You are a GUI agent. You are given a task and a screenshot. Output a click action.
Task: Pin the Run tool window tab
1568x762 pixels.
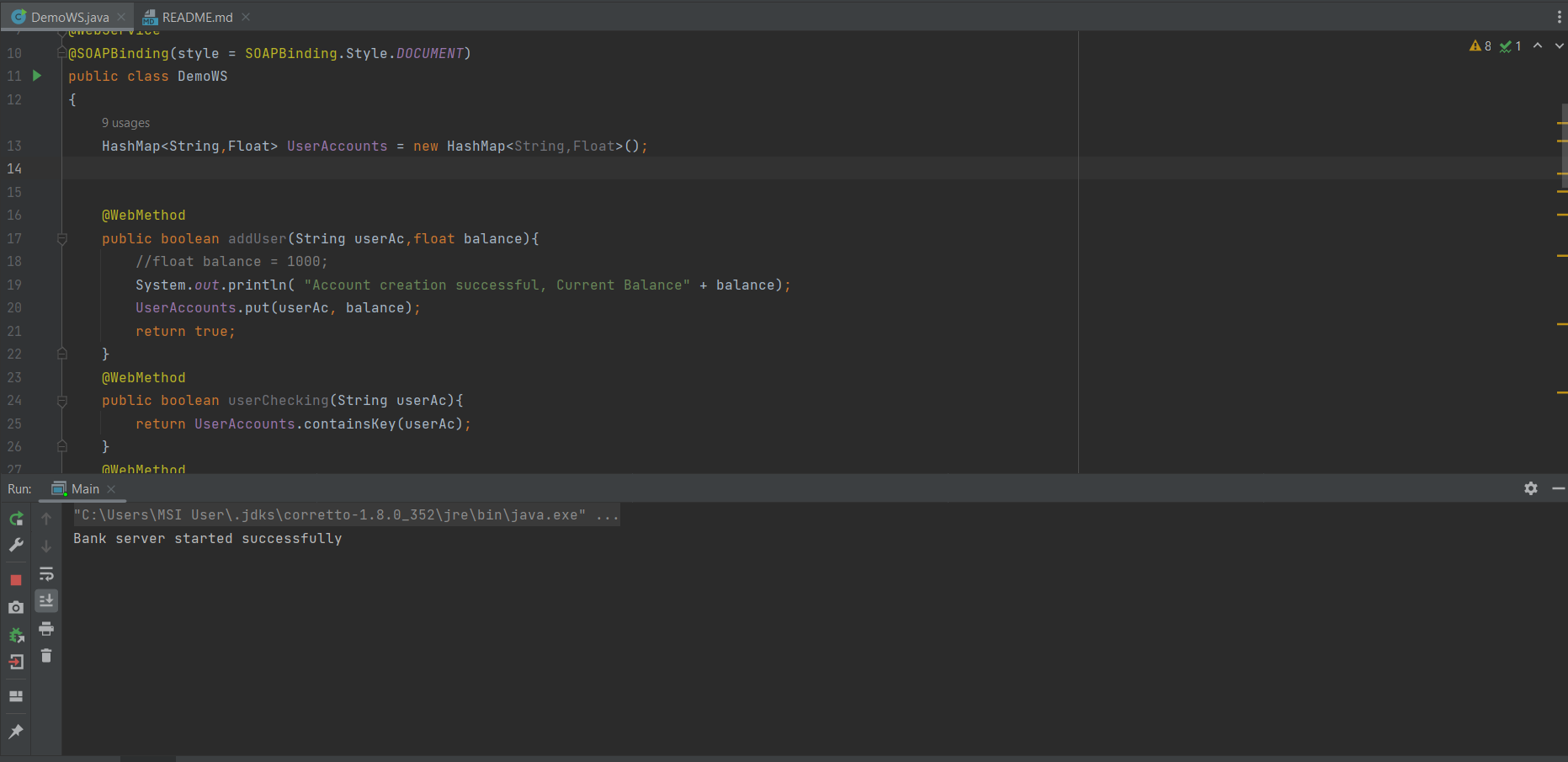(x=15, y=731)
